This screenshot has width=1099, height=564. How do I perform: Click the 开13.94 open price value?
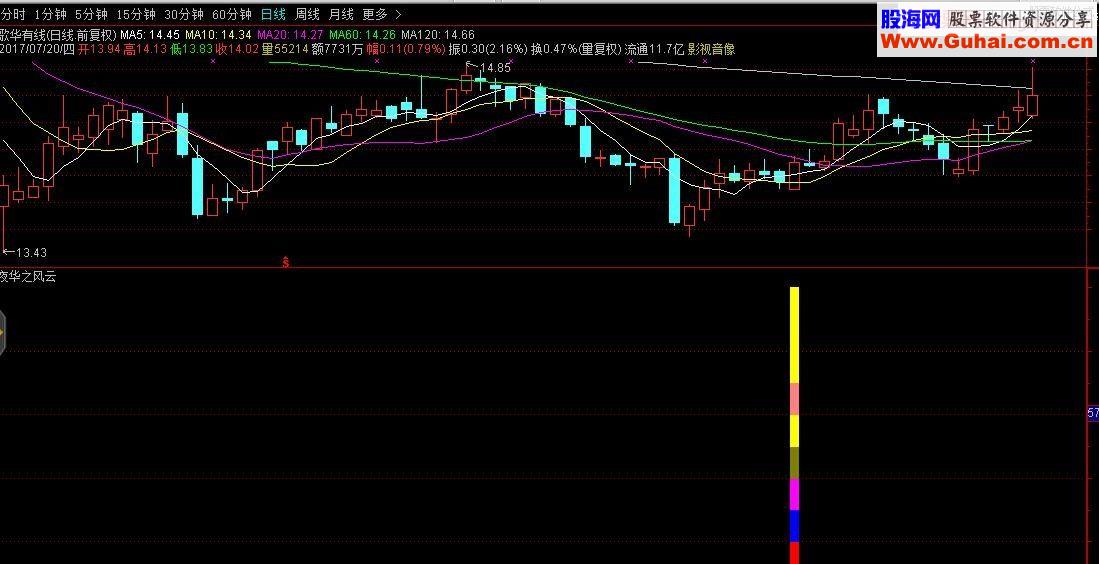(99, 49)
